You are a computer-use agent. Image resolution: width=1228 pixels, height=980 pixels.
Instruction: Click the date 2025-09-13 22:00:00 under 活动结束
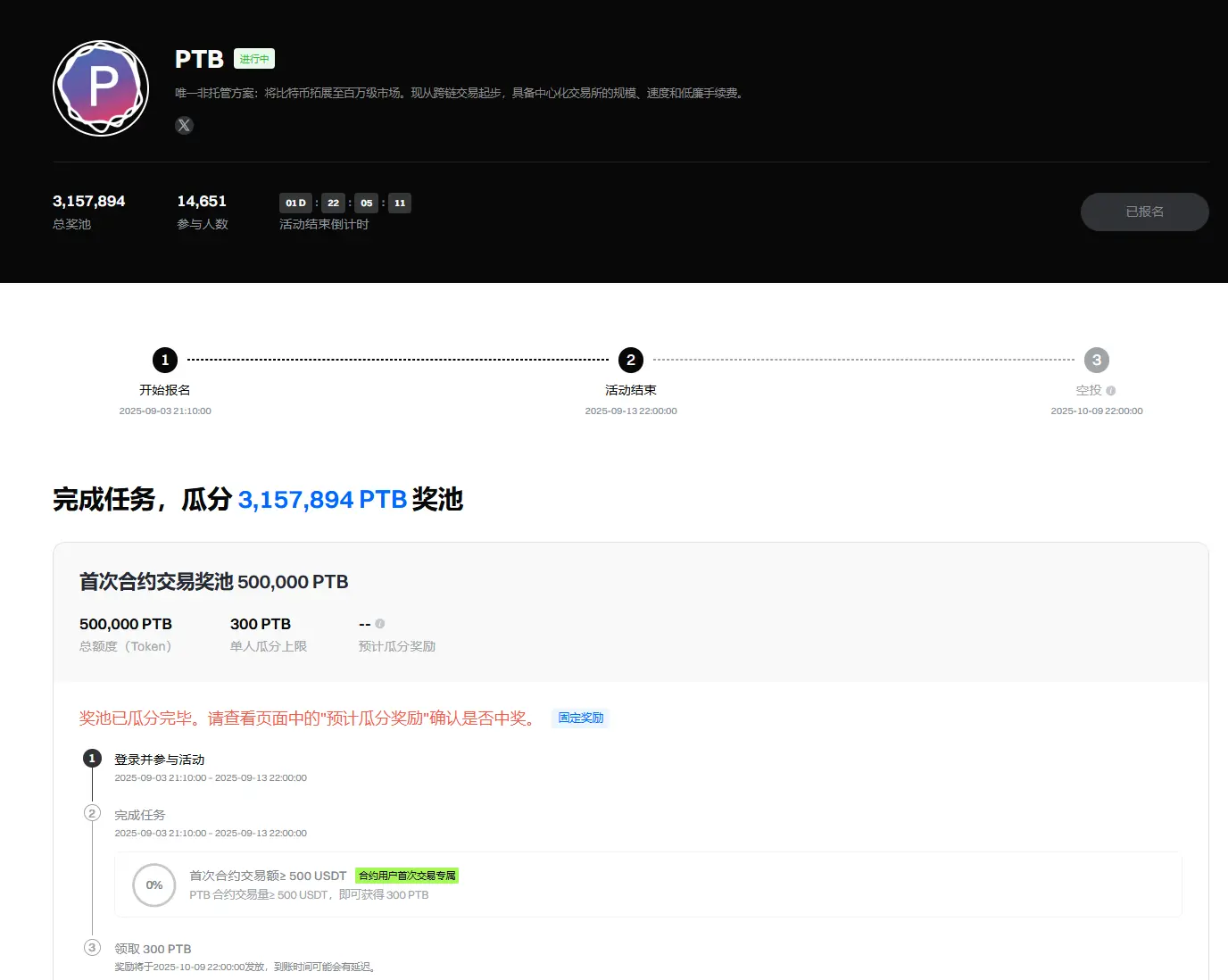[x=631, y=411]
